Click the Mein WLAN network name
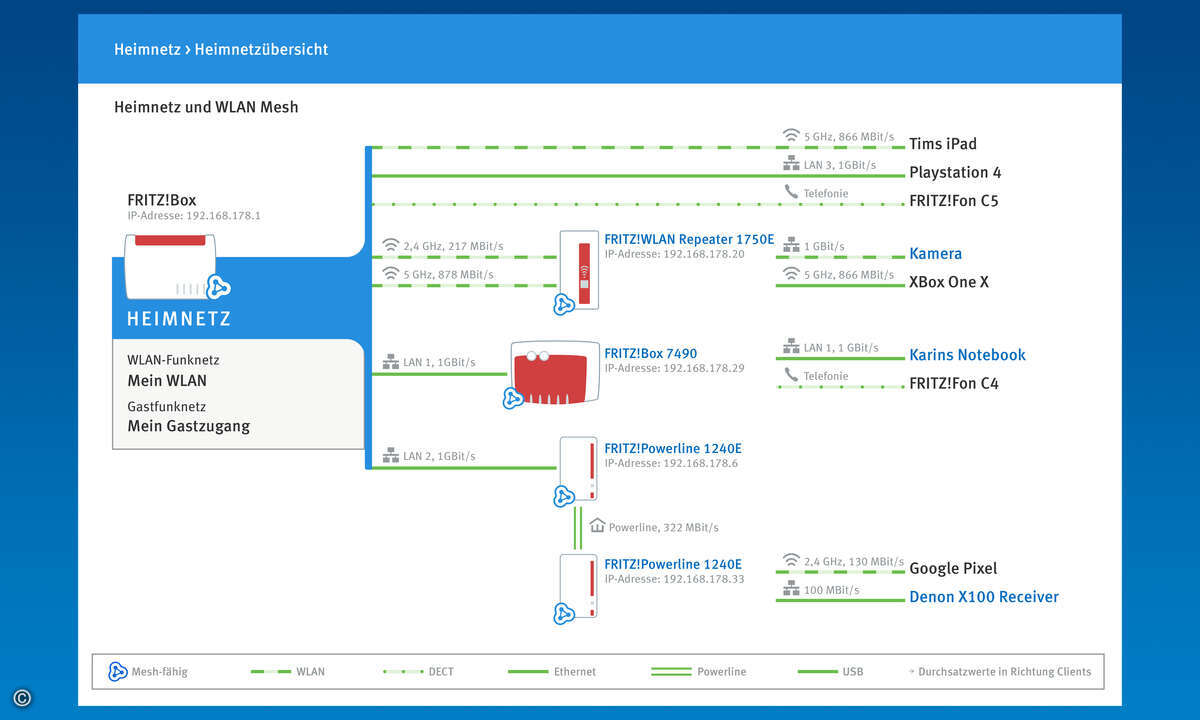The width and height of the screenshot is (1200, 720). pyautogui.click(x=167, y=381)
